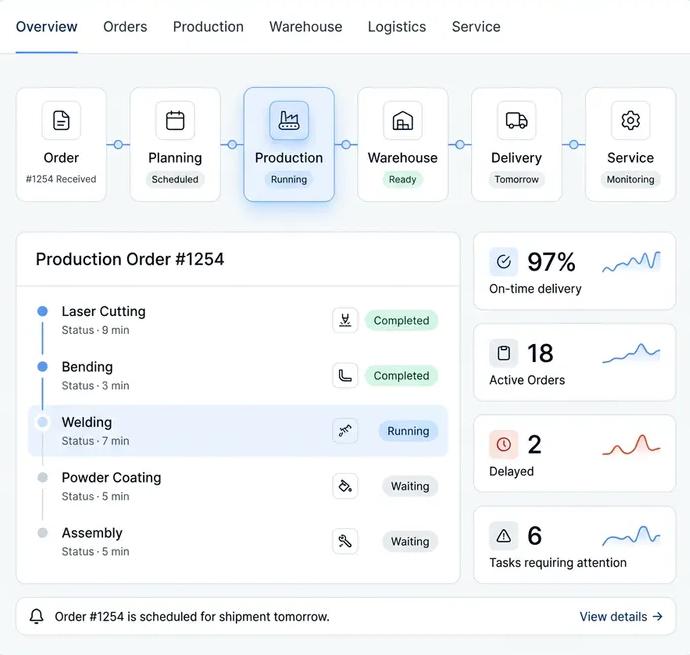The width and height of the screenshot is (690, 655).
Task: Click the Powder Coating paint bucket icon
Action: pos(345,486)
